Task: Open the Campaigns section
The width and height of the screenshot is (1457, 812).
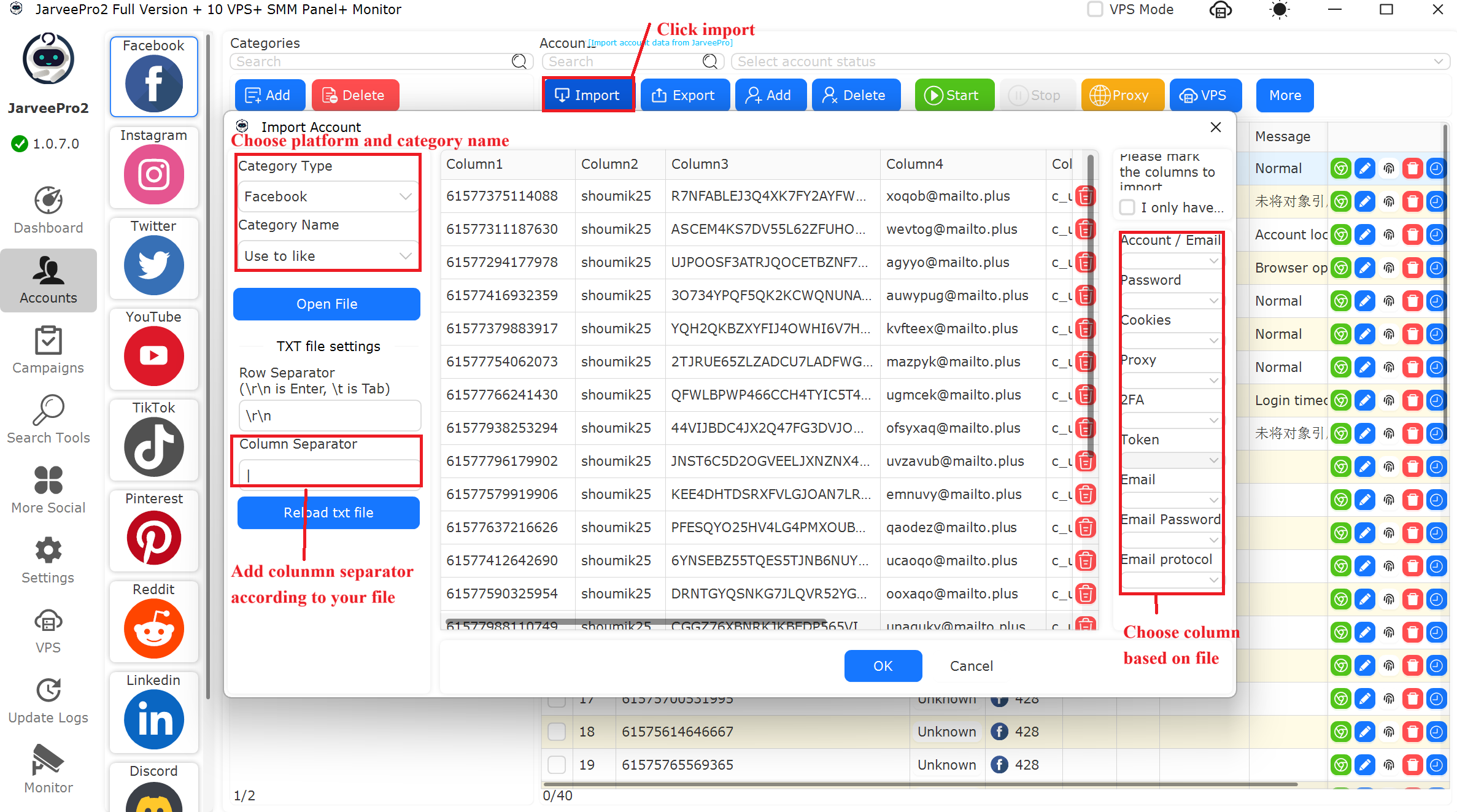Action: pos(48,350)
